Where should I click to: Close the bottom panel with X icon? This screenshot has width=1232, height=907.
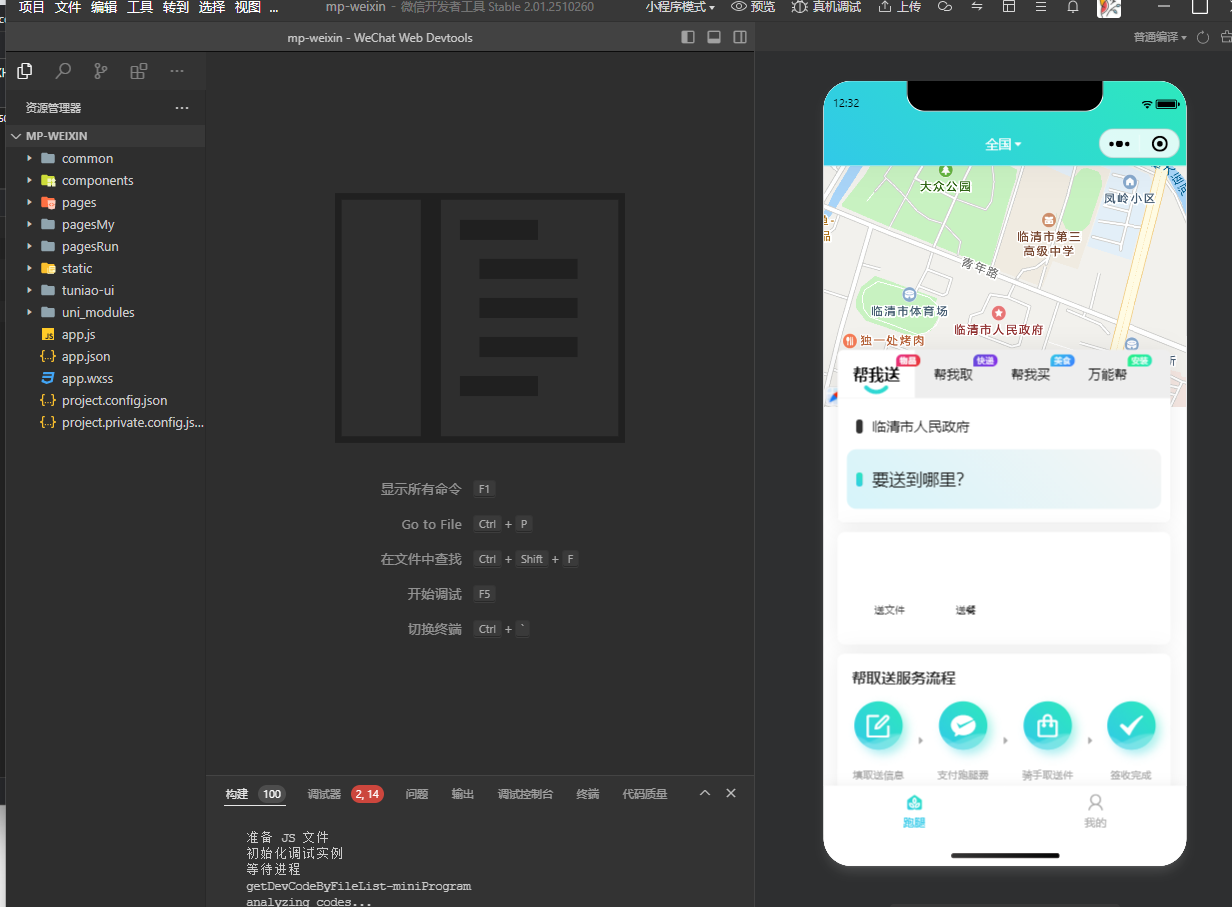coord(731,793)
